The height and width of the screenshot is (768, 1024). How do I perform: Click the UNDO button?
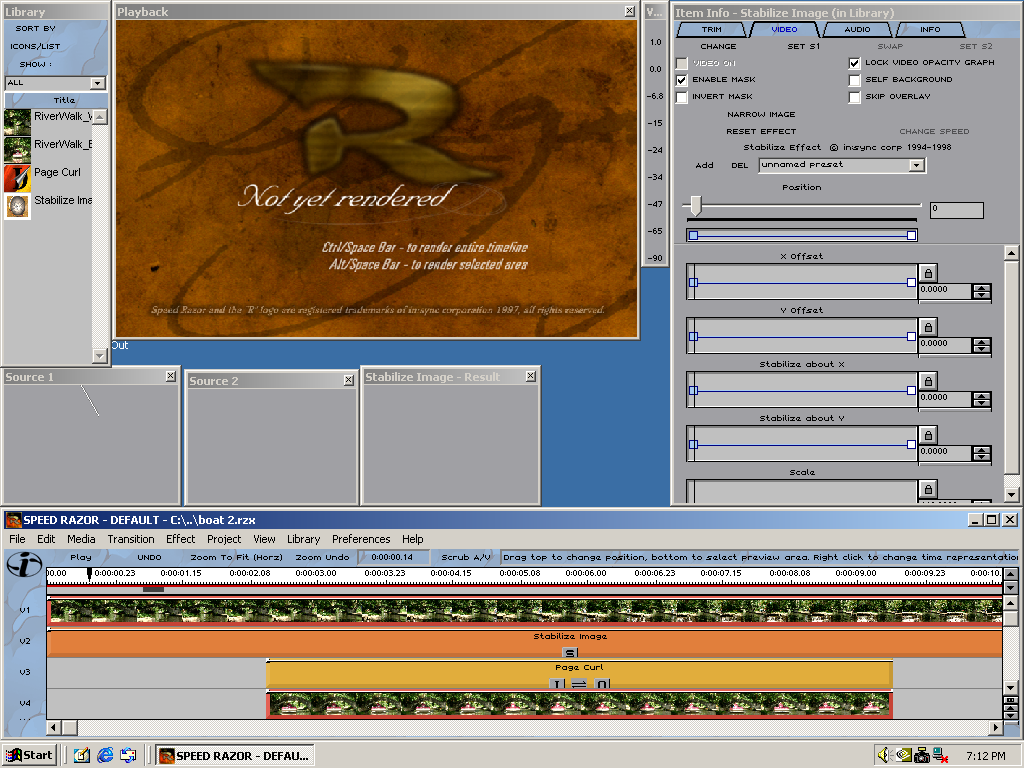click(149, 557)
